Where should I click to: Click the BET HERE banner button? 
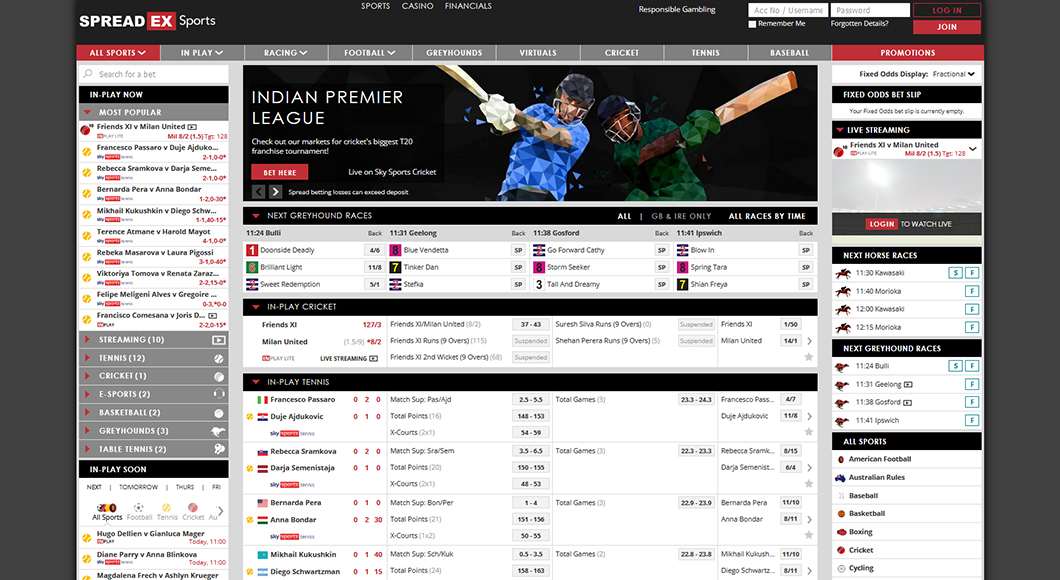280,172
